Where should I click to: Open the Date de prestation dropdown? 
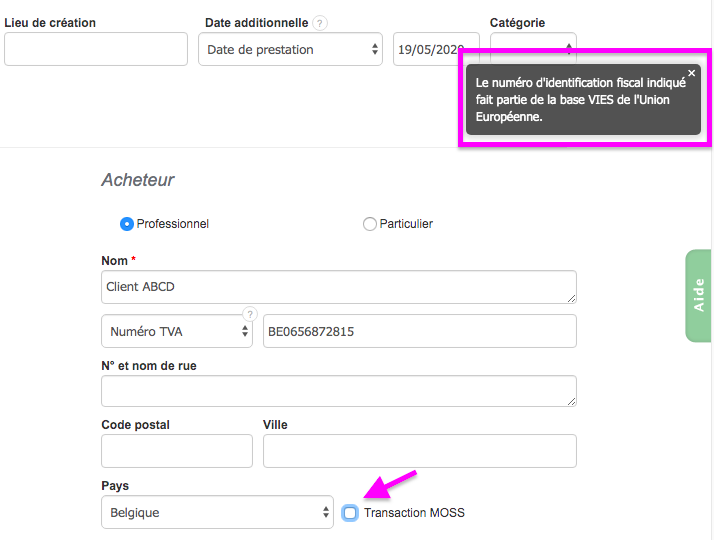point(291,49)
